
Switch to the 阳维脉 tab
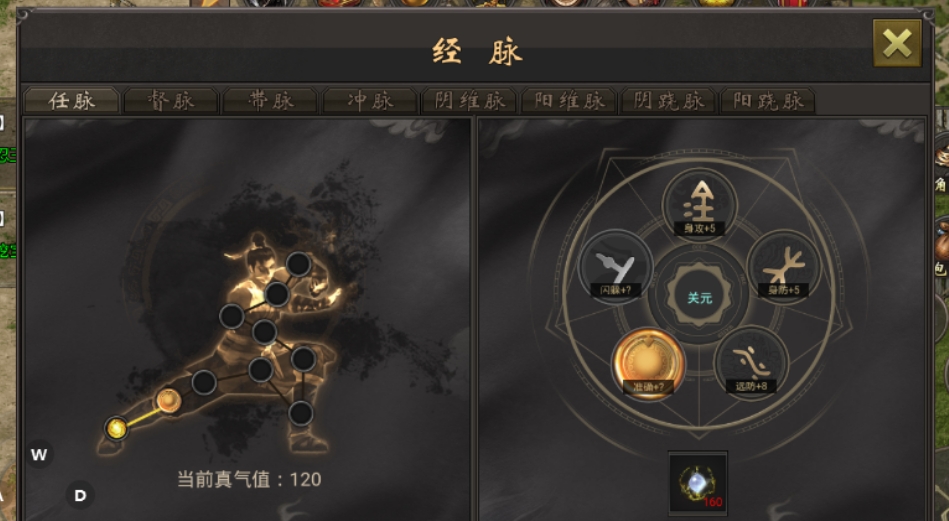pos(569,100)
